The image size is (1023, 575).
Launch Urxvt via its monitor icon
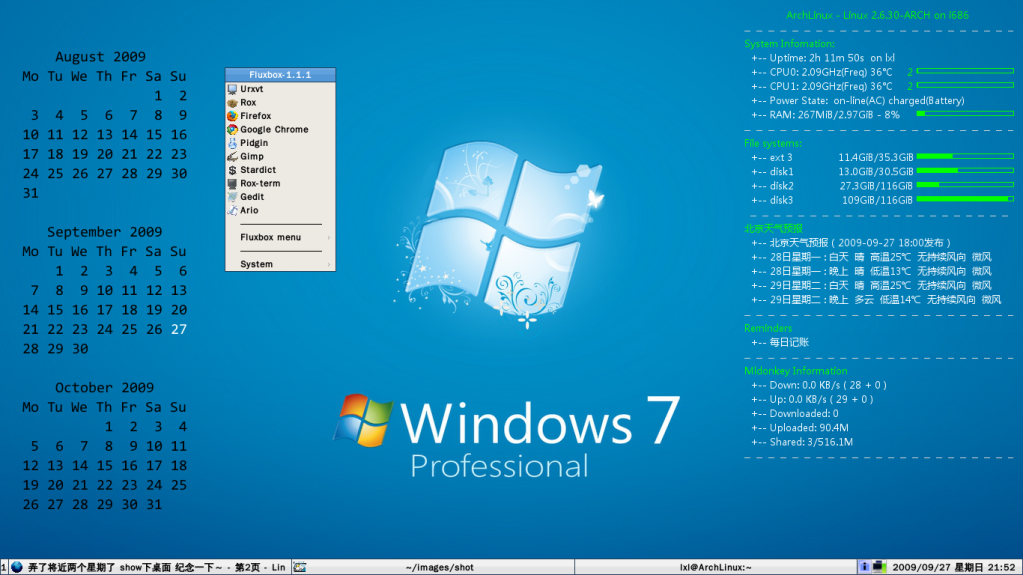[x=232, y=89]
